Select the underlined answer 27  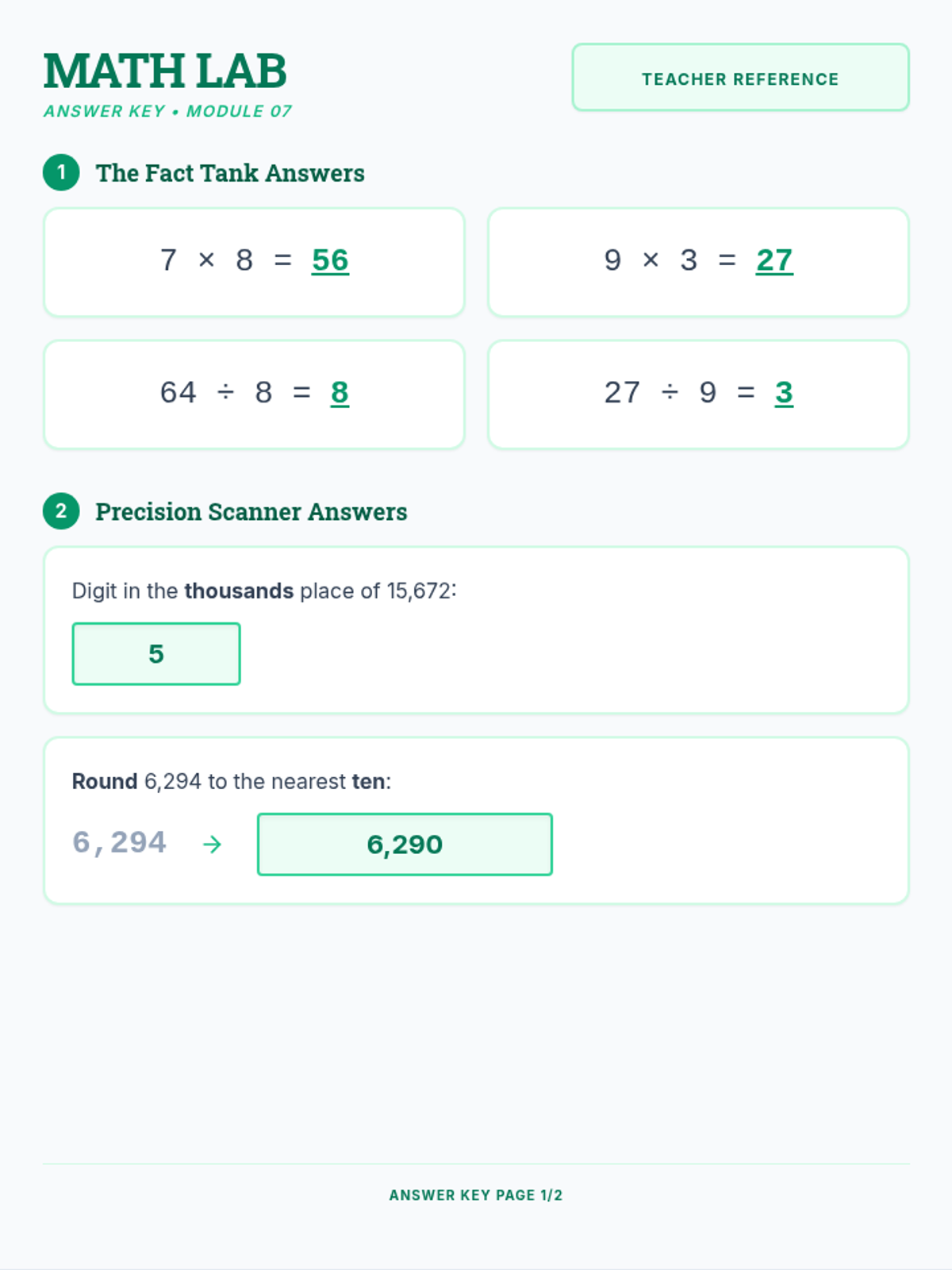[774, 260]
